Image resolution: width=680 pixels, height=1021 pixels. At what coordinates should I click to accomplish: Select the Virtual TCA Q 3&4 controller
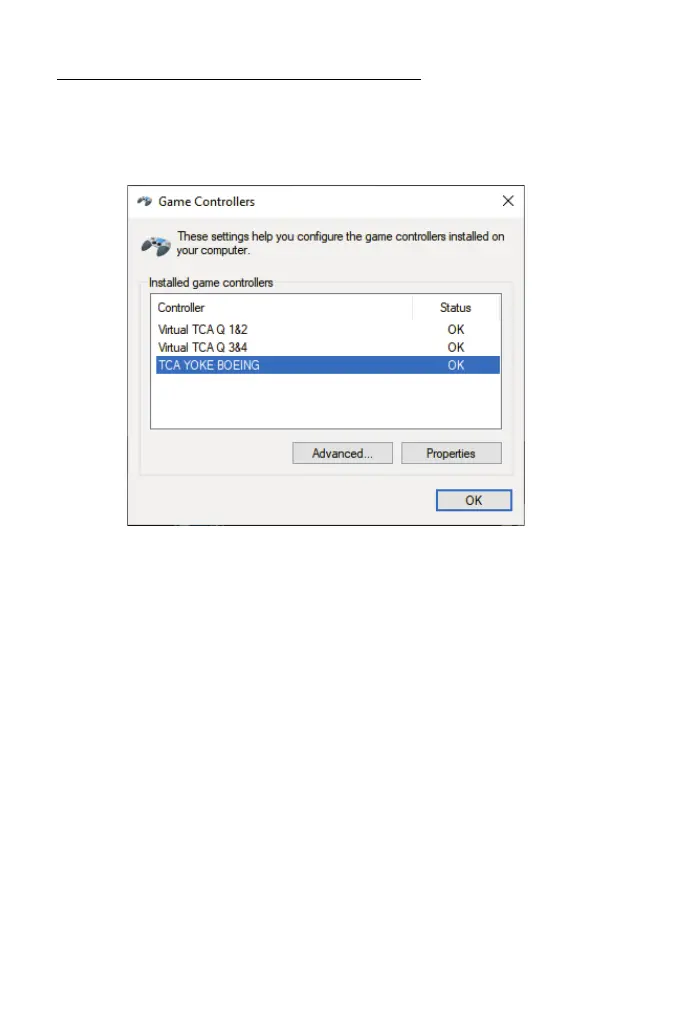click(203, 347)
